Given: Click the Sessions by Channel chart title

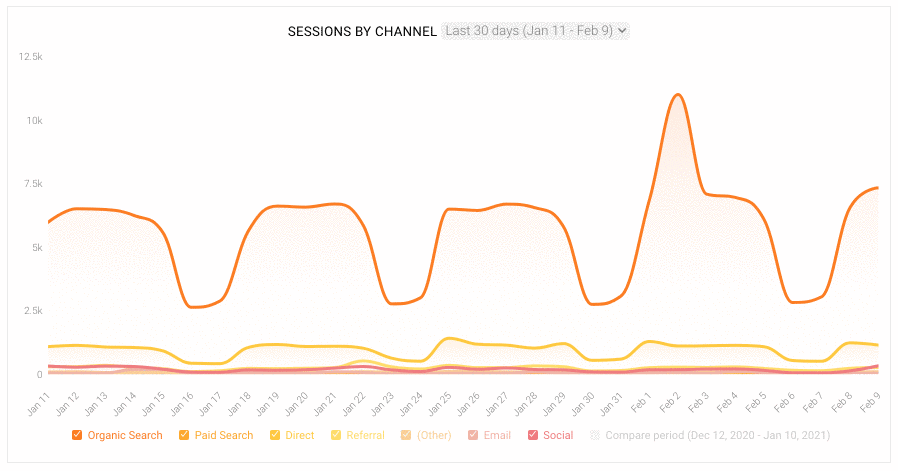Looking at the screenshot, I should point(362,32).
